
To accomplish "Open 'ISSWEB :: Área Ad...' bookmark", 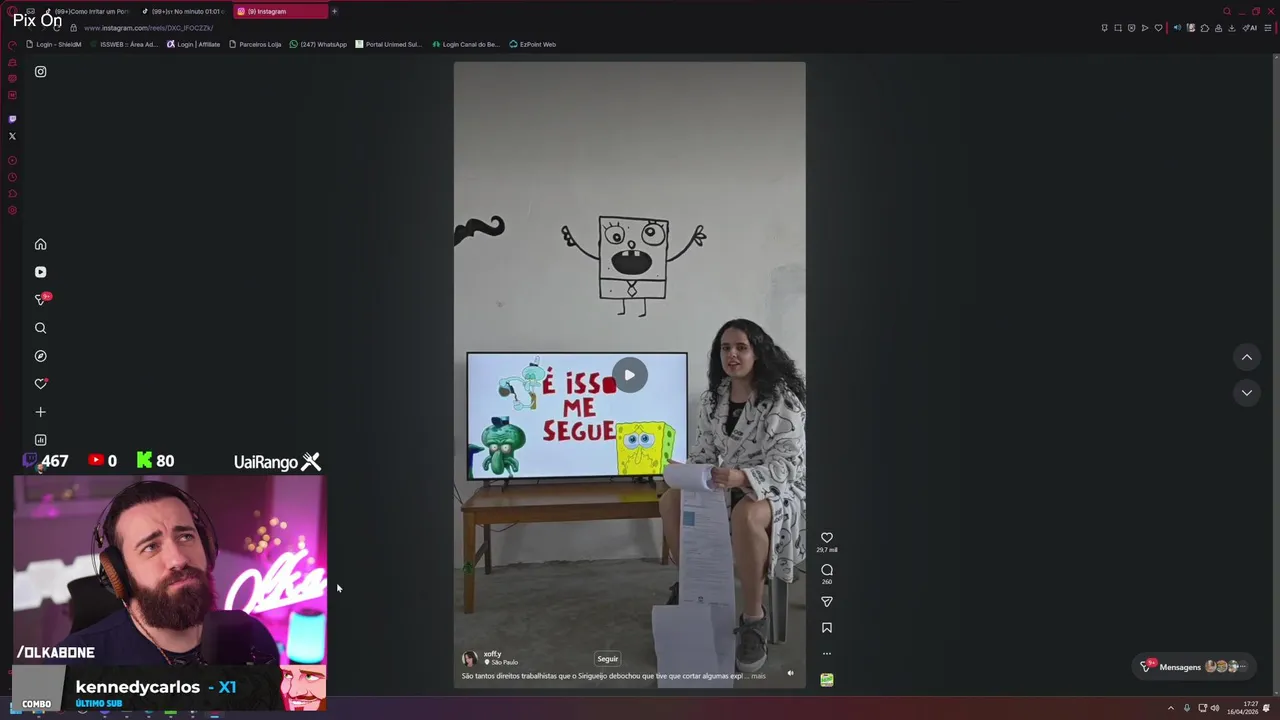I will point(124,44).
